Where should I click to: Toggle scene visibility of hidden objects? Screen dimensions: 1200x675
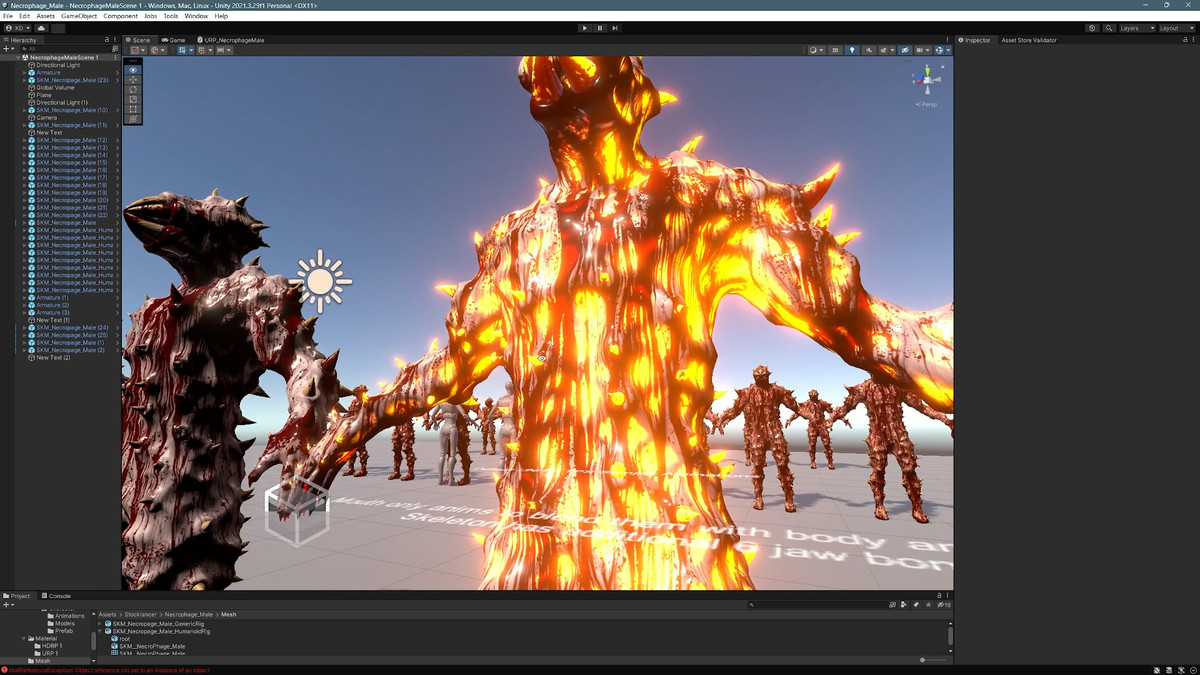(905, 50)
